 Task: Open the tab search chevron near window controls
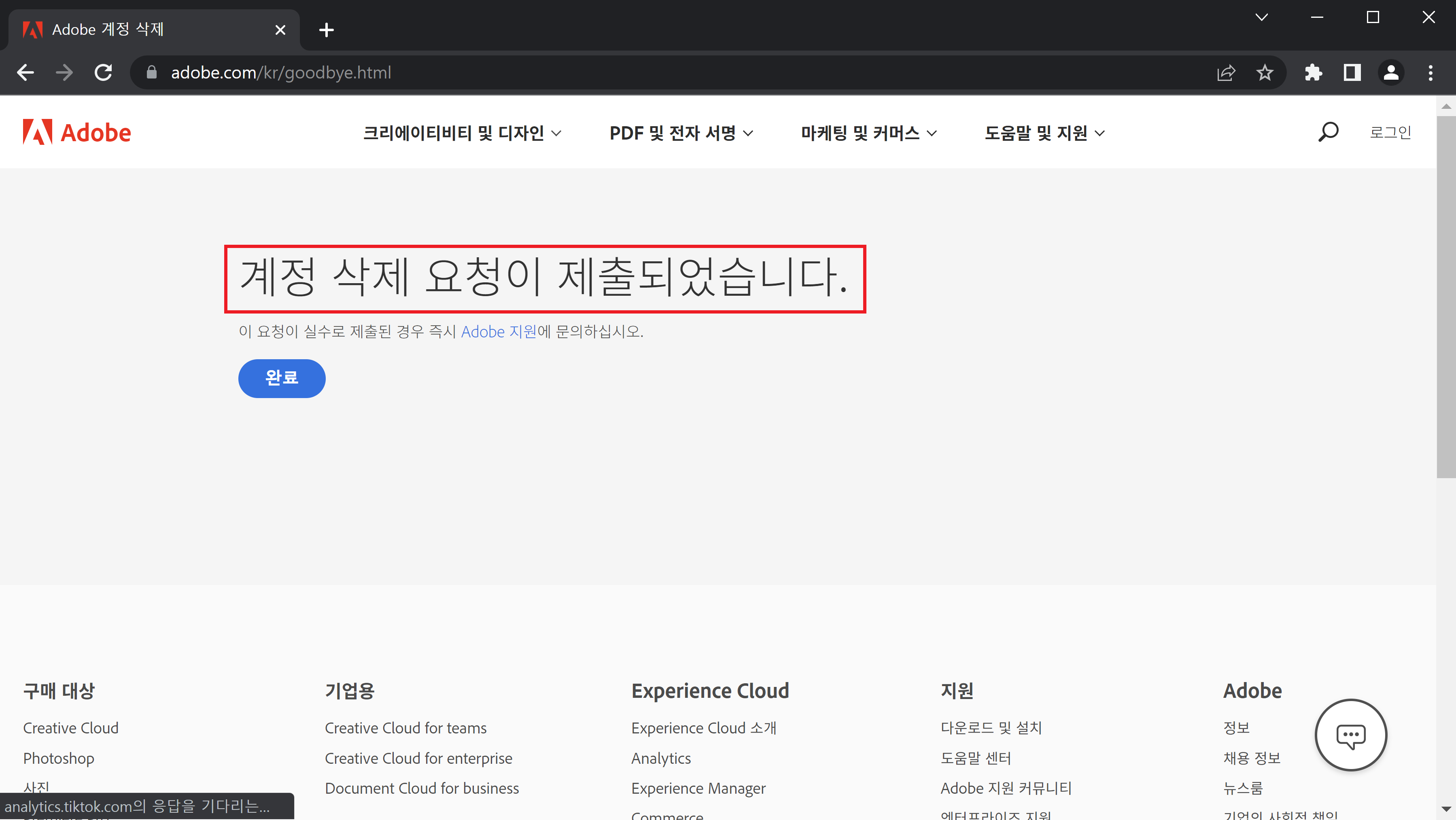(1261, 17)
